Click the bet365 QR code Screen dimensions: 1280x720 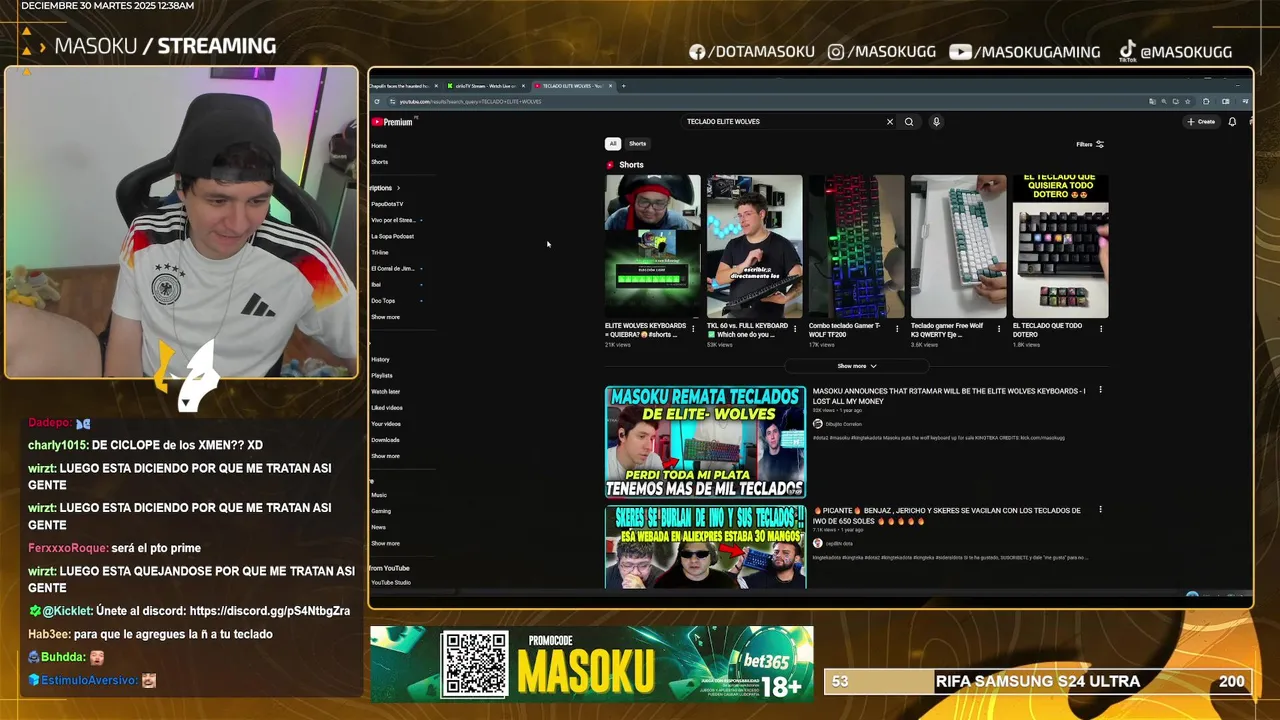(x=474, y=664)
